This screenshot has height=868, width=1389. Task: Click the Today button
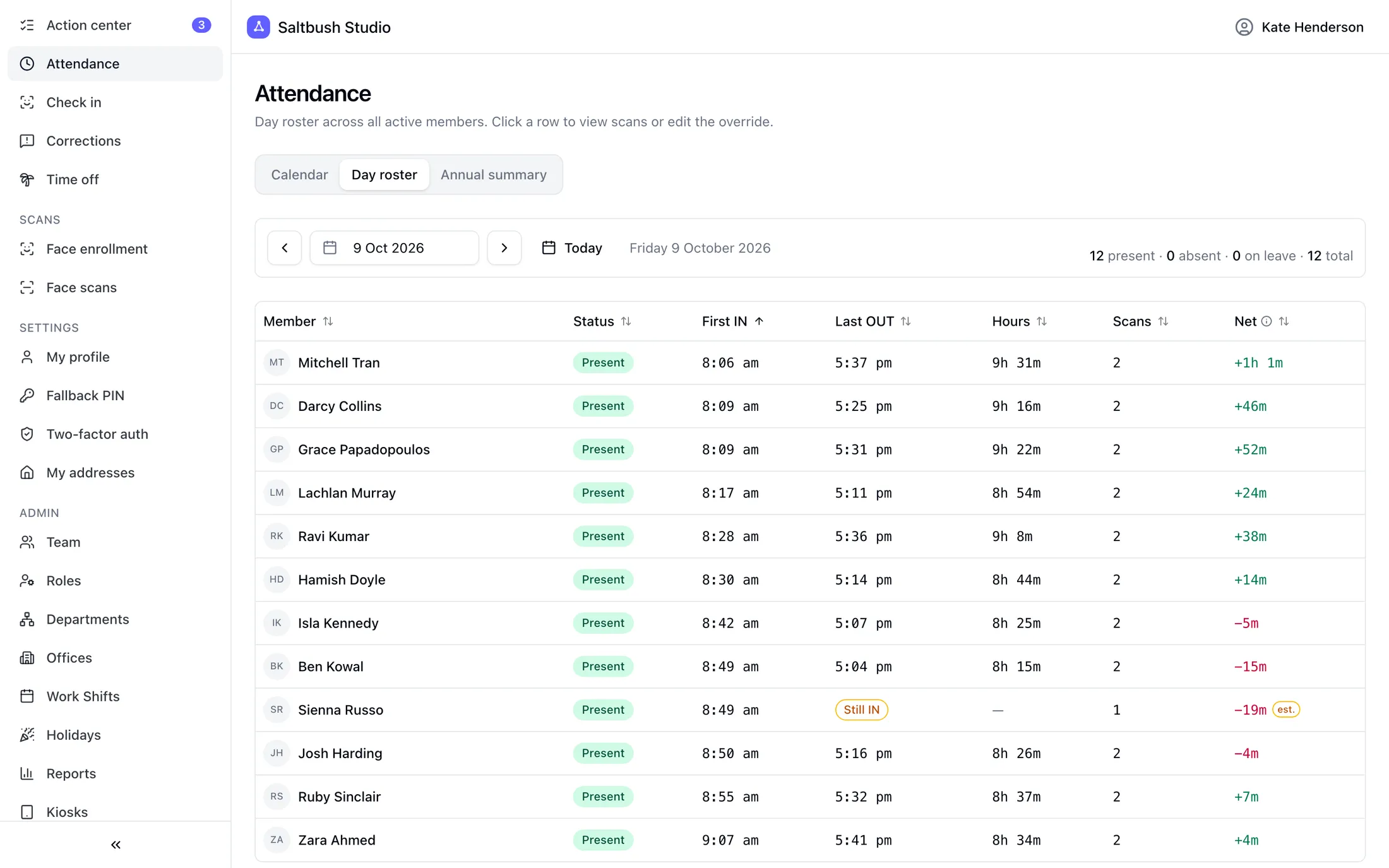tap(571, 247)
